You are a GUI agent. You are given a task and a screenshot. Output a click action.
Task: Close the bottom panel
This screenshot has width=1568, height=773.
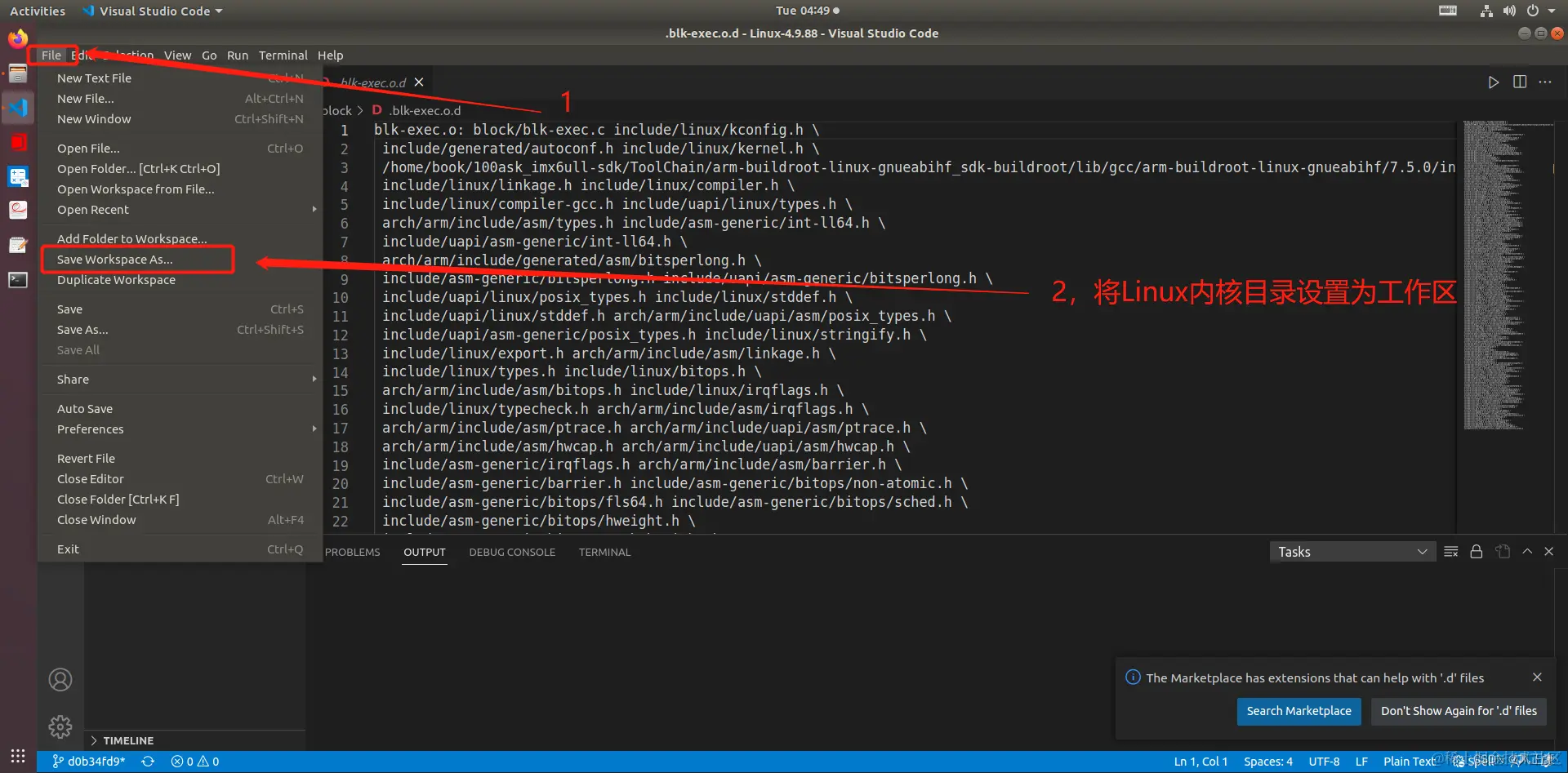[x=1548, y=552]
